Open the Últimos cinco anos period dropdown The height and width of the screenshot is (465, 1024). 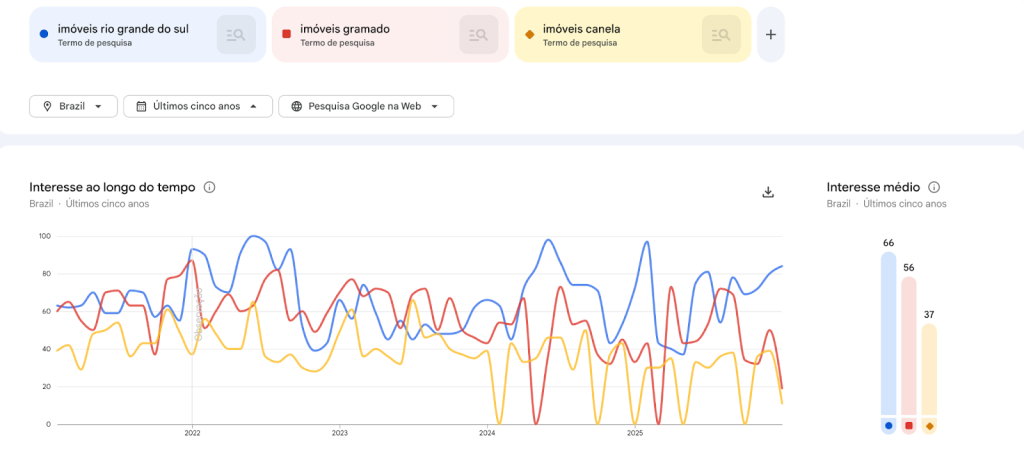coord(198,106)
